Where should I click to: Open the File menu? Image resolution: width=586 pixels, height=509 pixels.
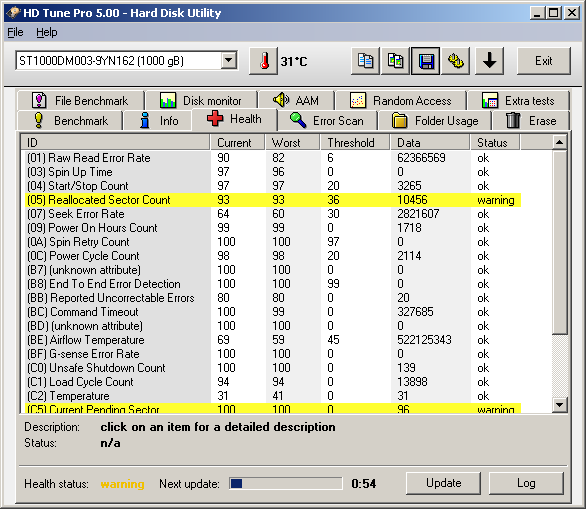coord(15,33)
